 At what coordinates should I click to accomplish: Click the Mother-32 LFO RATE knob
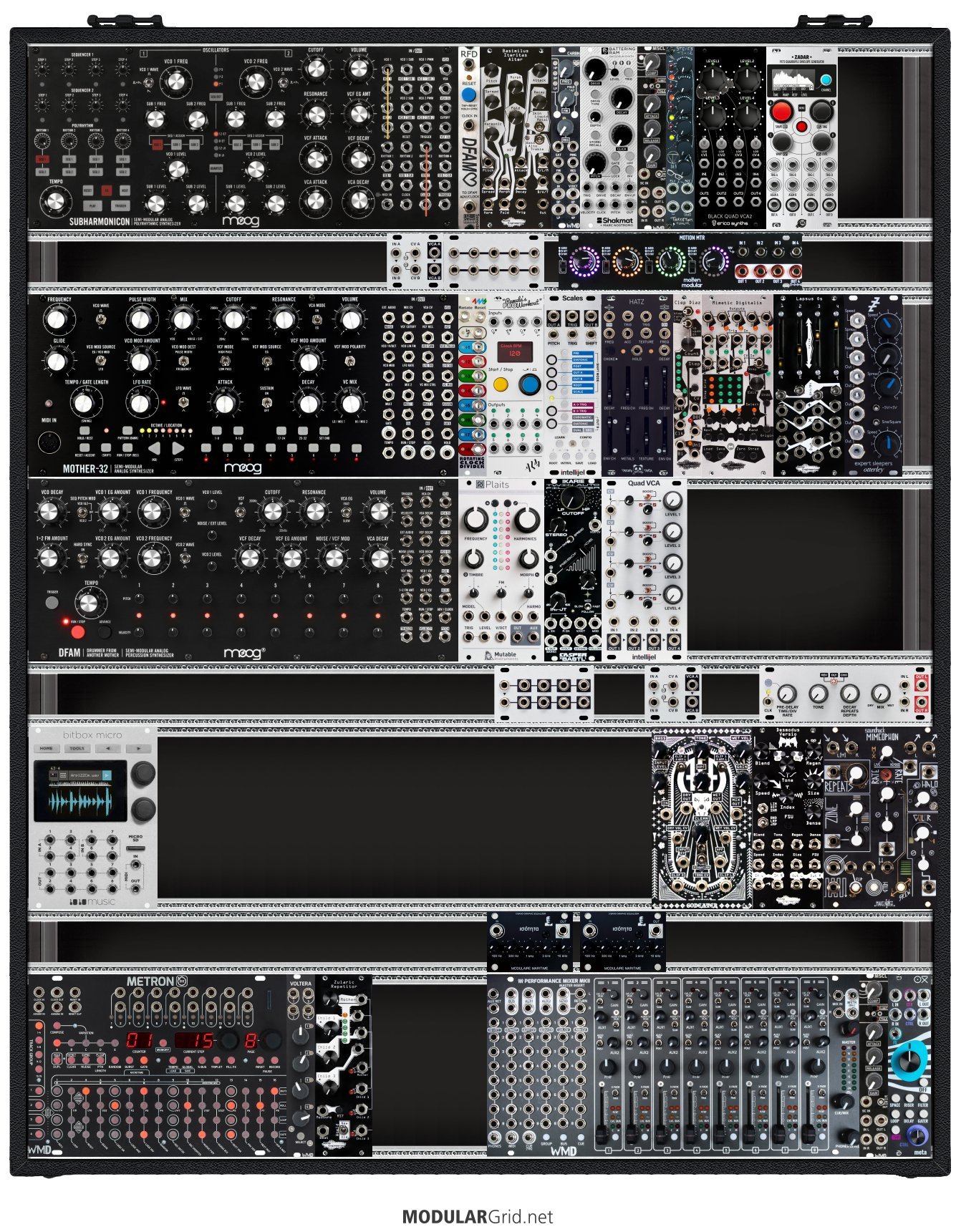pos(141,403)
